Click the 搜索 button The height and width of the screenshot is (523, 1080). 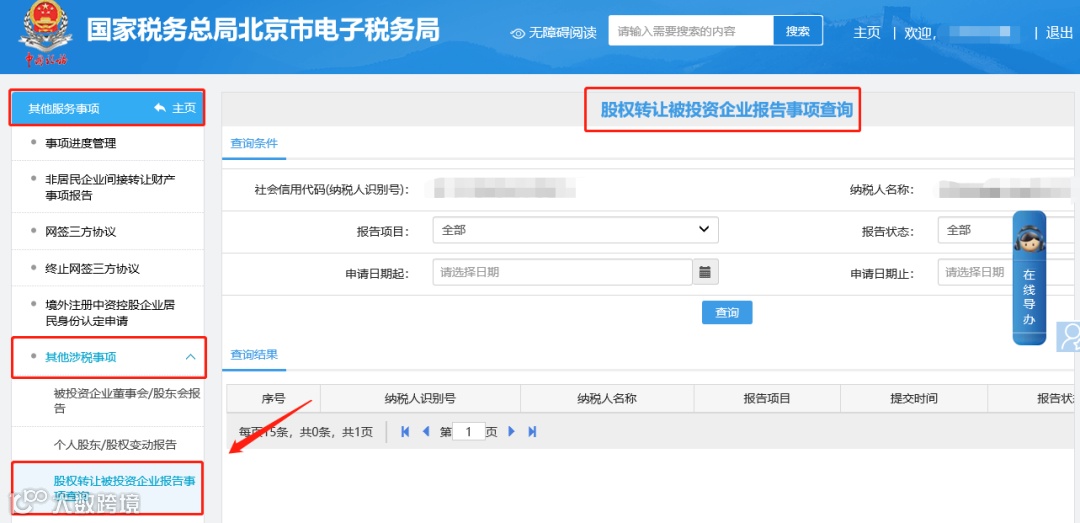[798, 31]
